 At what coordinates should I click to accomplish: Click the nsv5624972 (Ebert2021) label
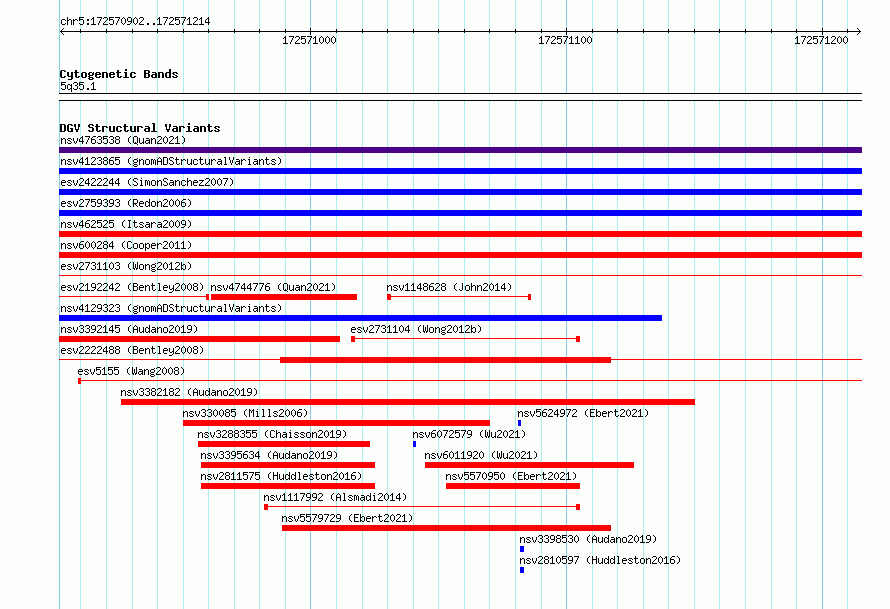tap(583, 413)
